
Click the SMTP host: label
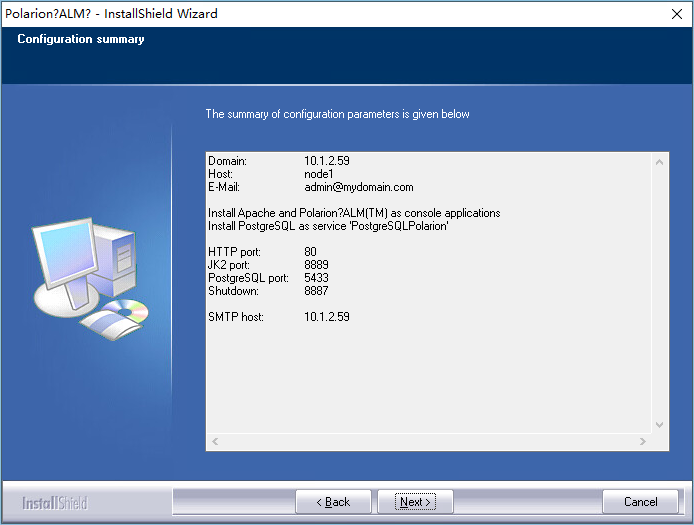[x=236, y=317]
